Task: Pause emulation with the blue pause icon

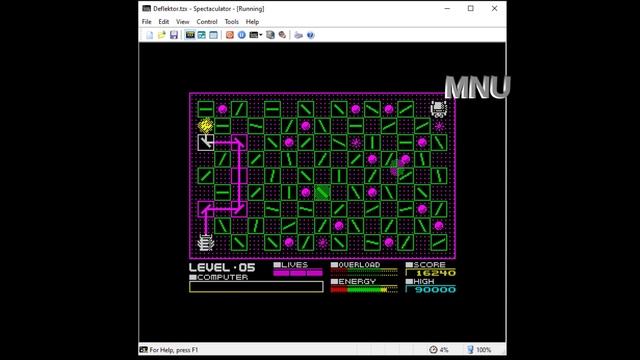Action: pyautogui.click(x=242, y=35)
